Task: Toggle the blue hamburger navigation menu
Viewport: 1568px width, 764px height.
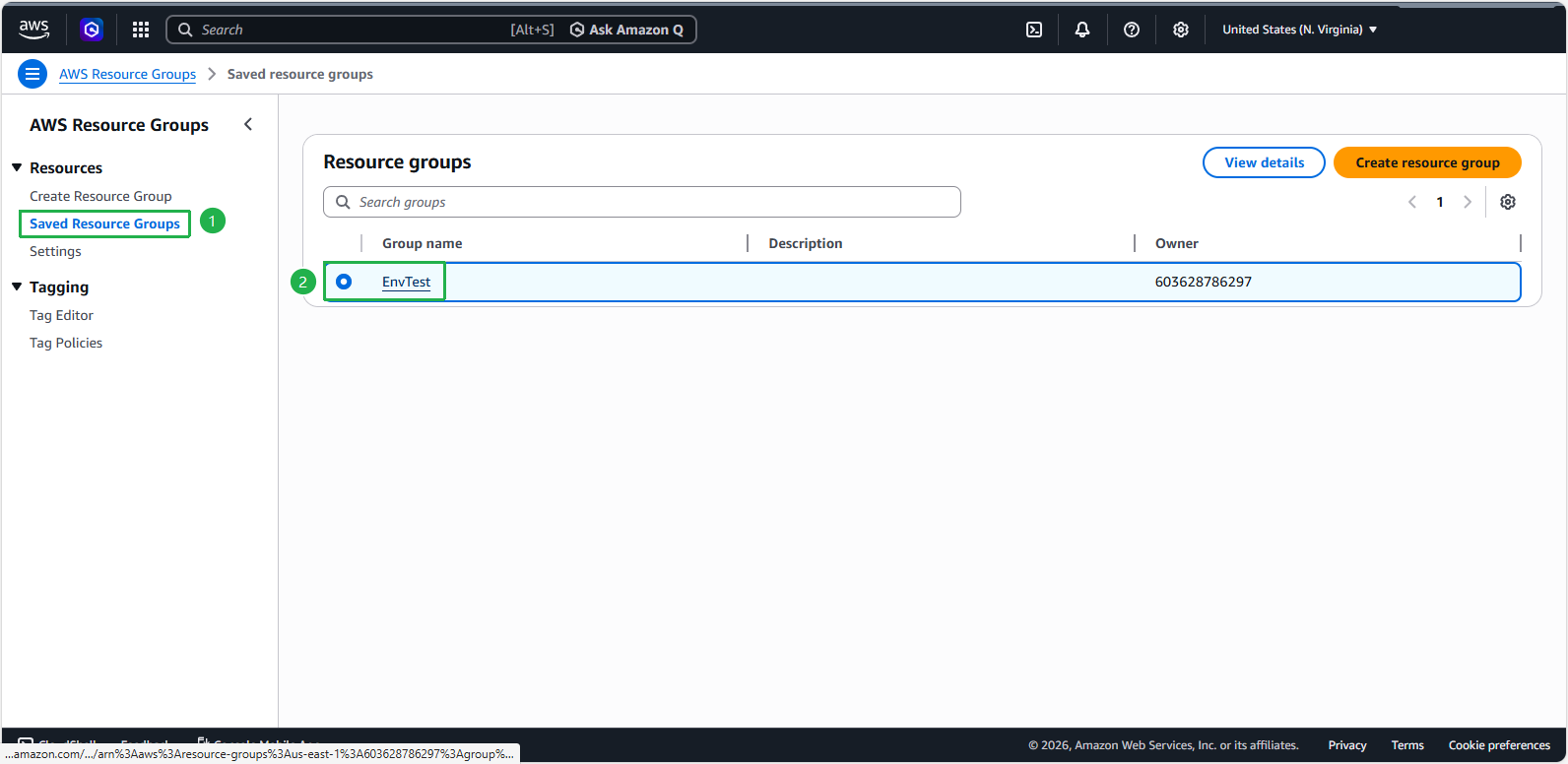Action: tap(33, 74)
